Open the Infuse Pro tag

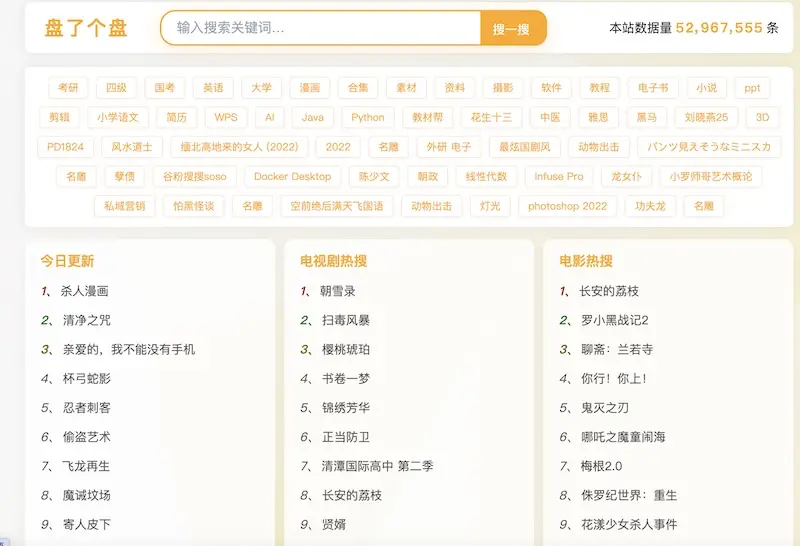(x=559, y=177)
